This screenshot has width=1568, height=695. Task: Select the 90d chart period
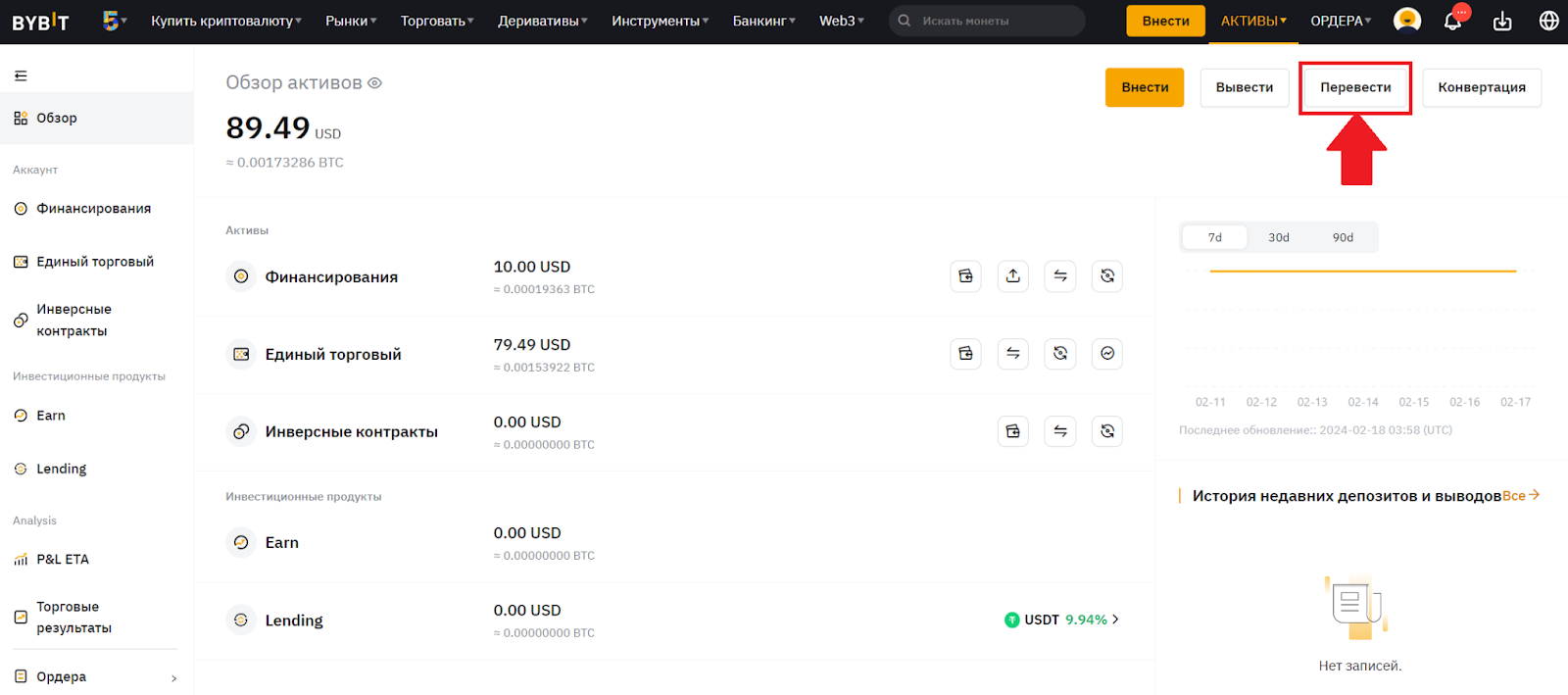(x=1342, y=237)
